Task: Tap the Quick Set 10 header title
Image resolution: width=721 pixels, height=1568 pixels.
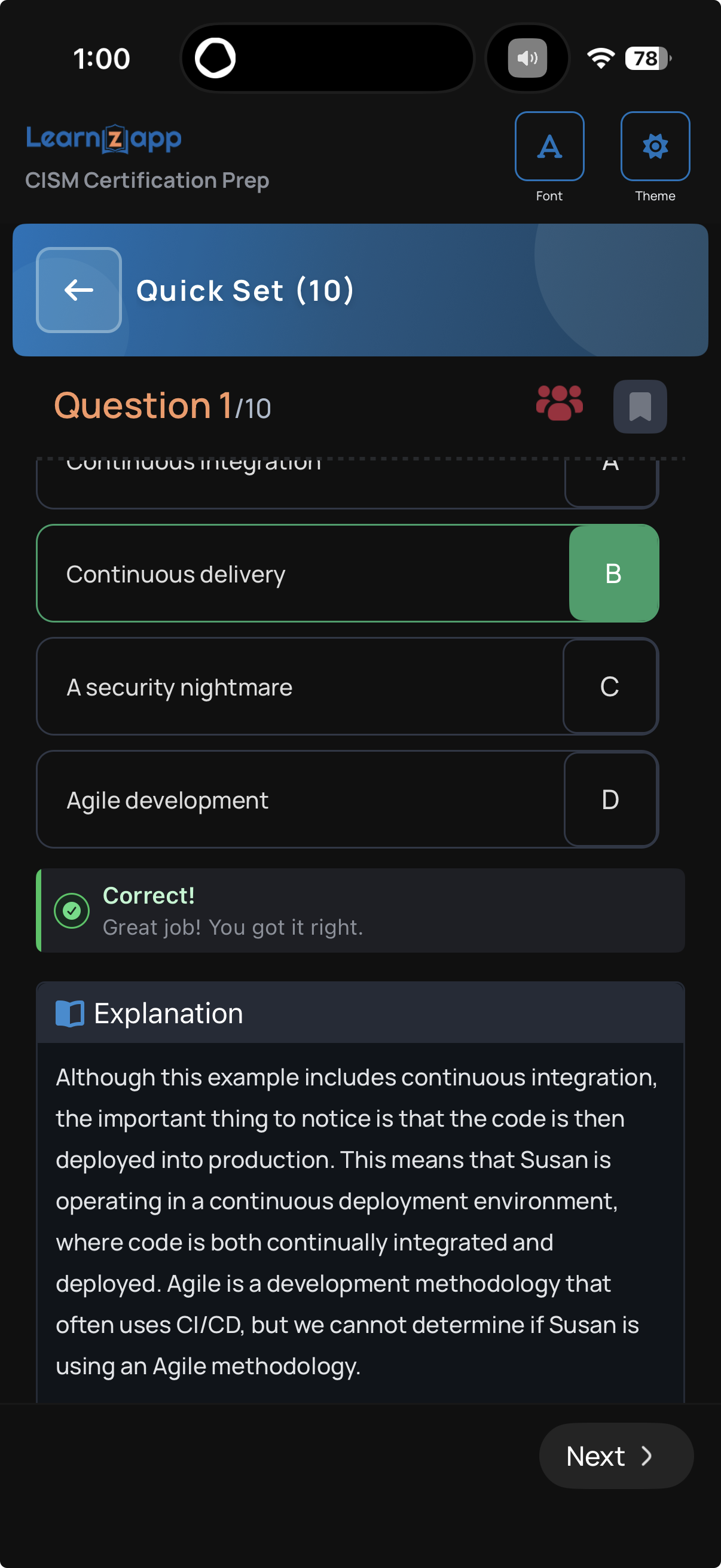Action: coord(246,291)
